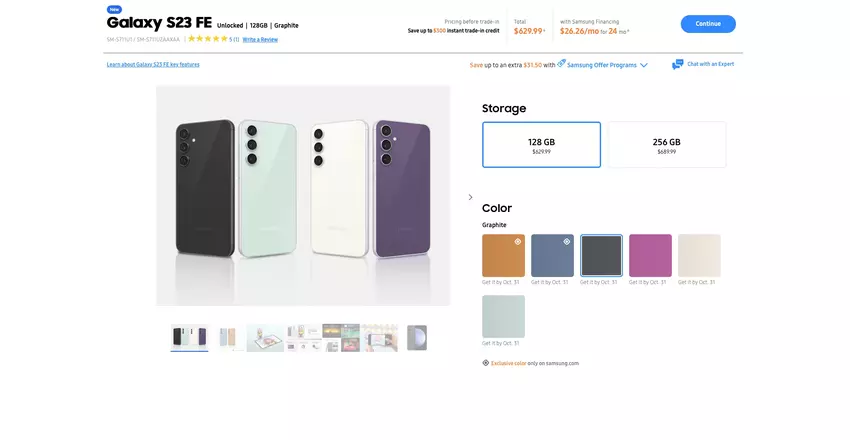Open the Write a Review link
Screen dimensions: 850x440
260,39
